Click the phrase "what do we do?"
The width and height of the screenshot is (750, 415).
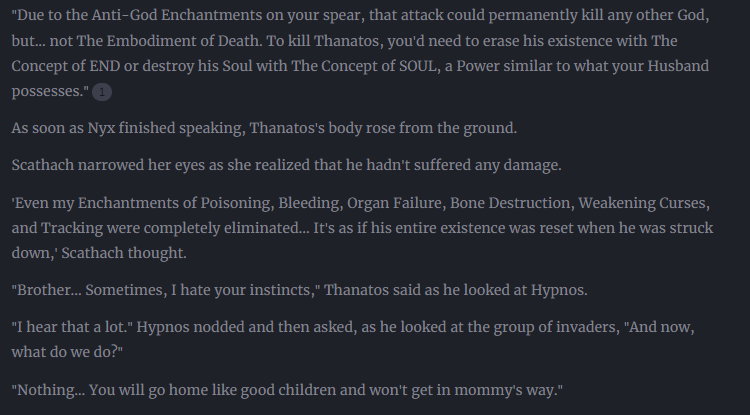pos(65,352)
